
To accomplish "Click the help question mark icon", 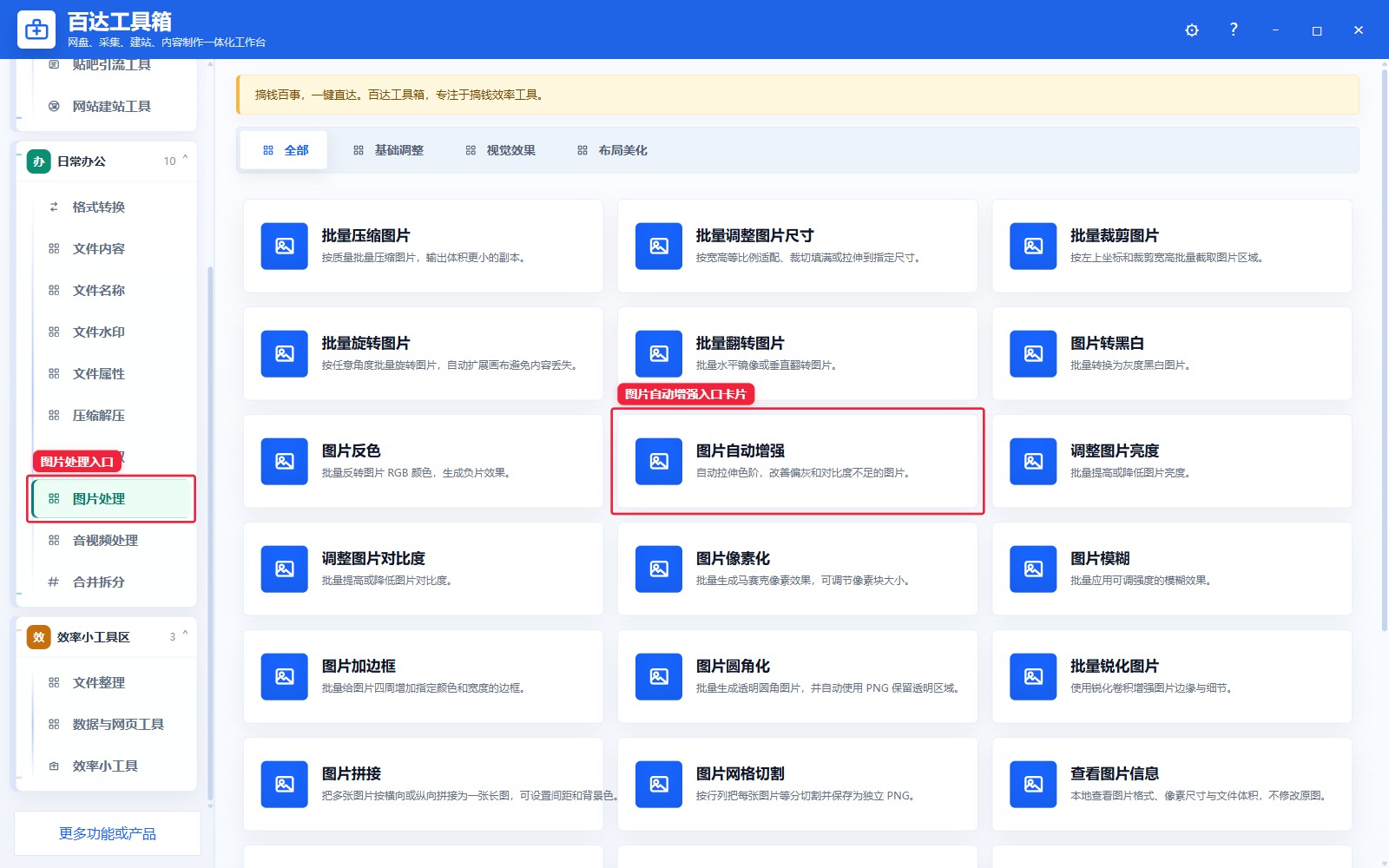I will click(x=1234, y=30).
